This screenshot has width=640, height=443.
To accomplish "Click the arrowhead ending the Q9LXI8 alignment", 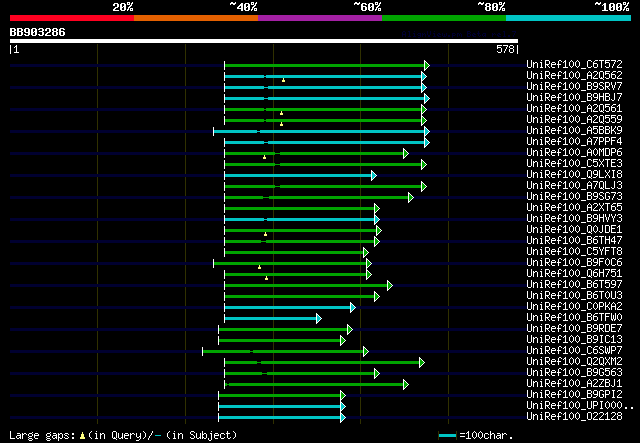I will [374, 176].
